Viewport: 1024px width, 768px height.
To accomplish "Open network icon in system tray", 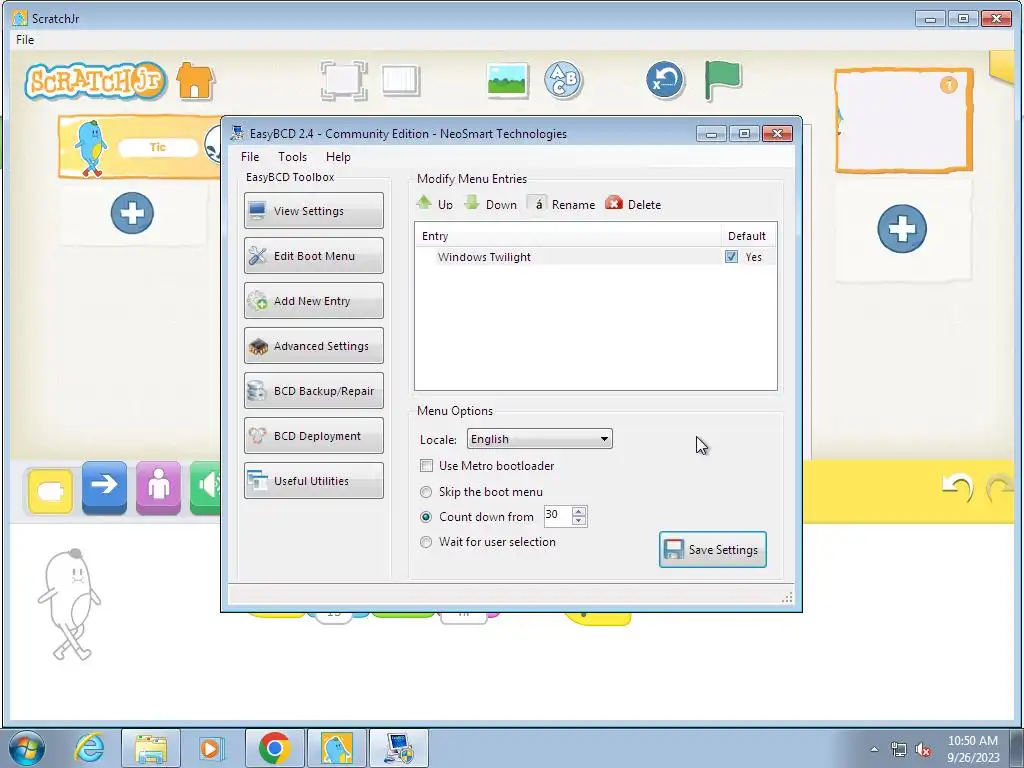I will [899, 749].
